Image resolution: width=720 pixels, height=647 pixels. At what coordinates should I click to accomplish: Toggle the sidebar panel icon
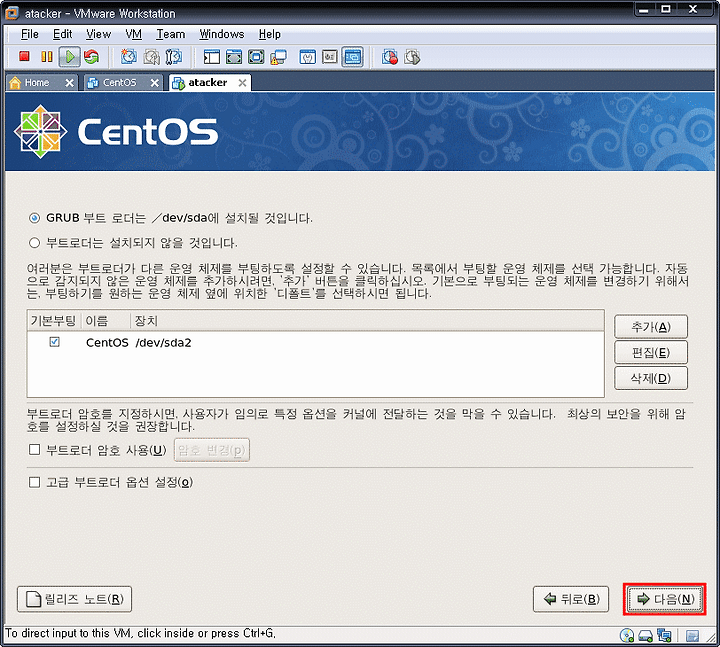(x=212, y=57)
